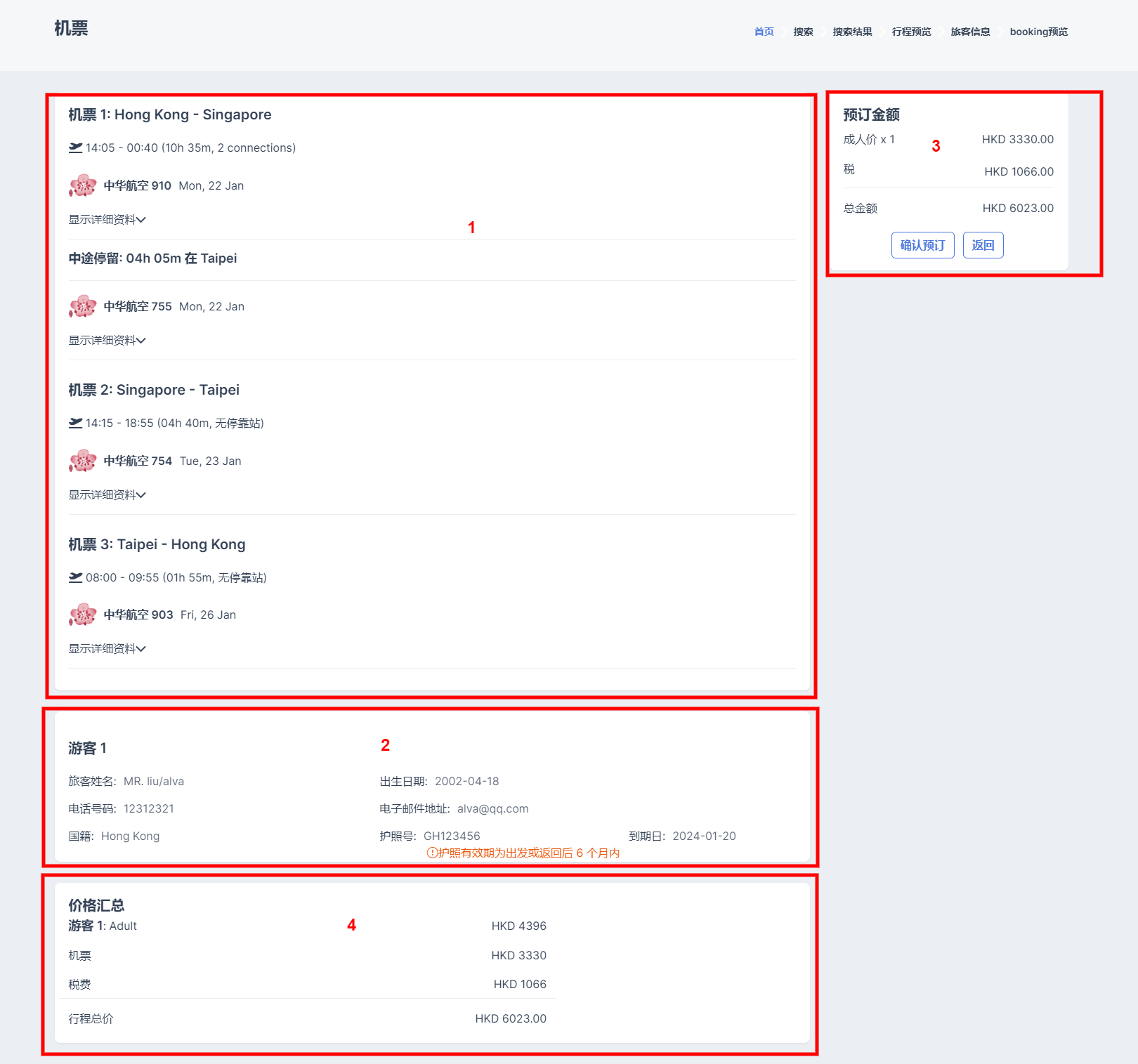Click the passport validity warning icon
This screenshot has width=1138, height=1064.
point(432,853)
